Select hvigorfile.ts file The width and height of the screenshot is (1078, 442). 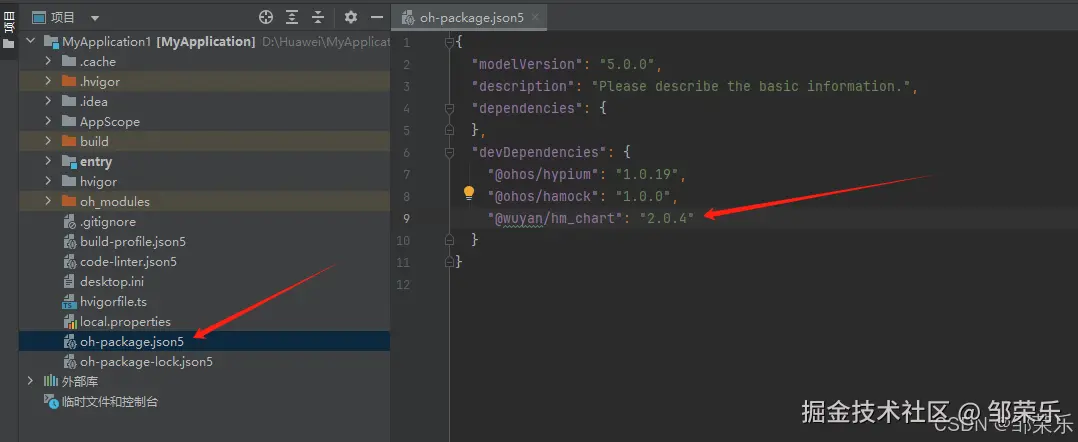point(113,301)
